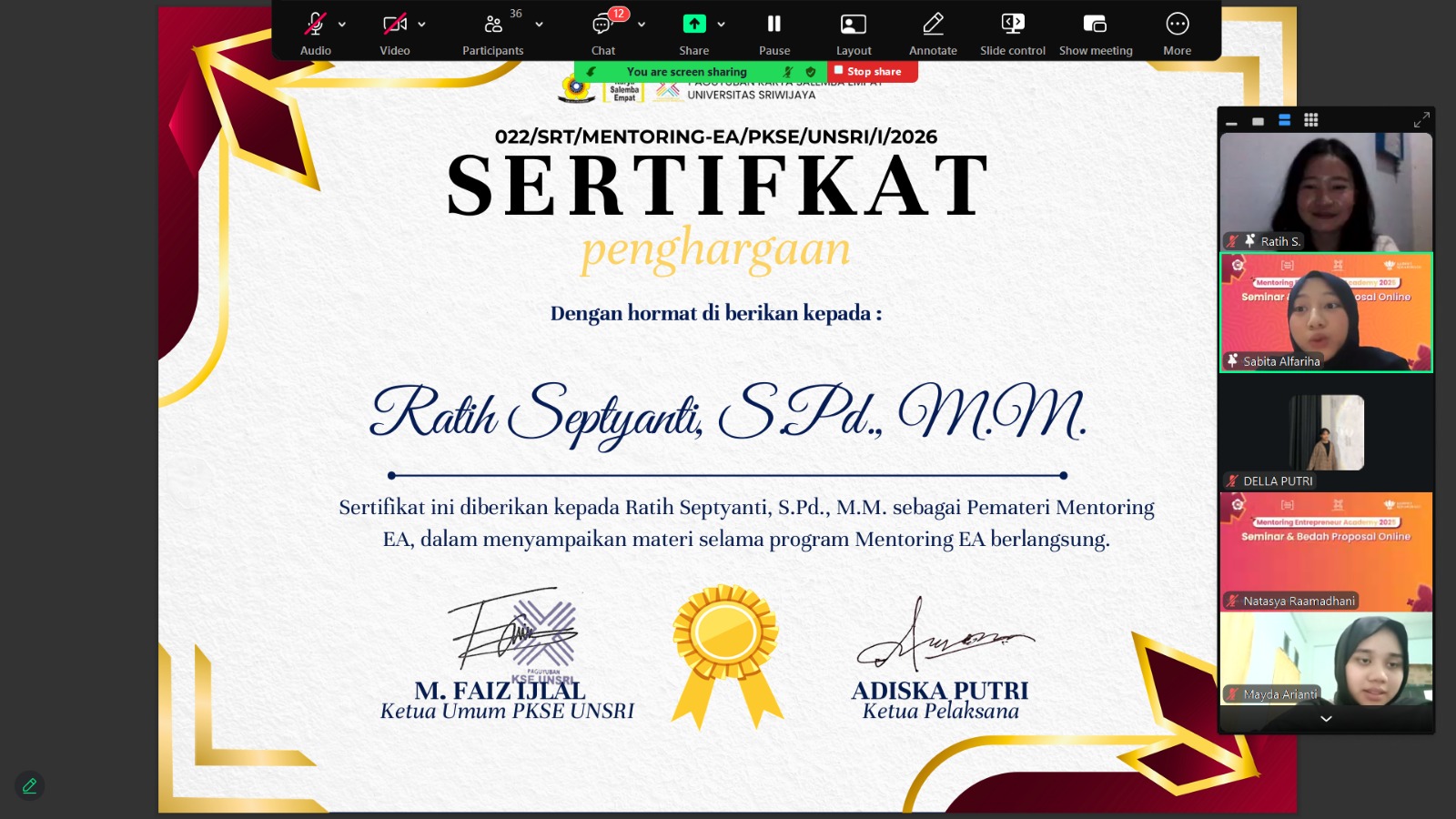Expand the Chat options arrow

click(x=642, y=25)
